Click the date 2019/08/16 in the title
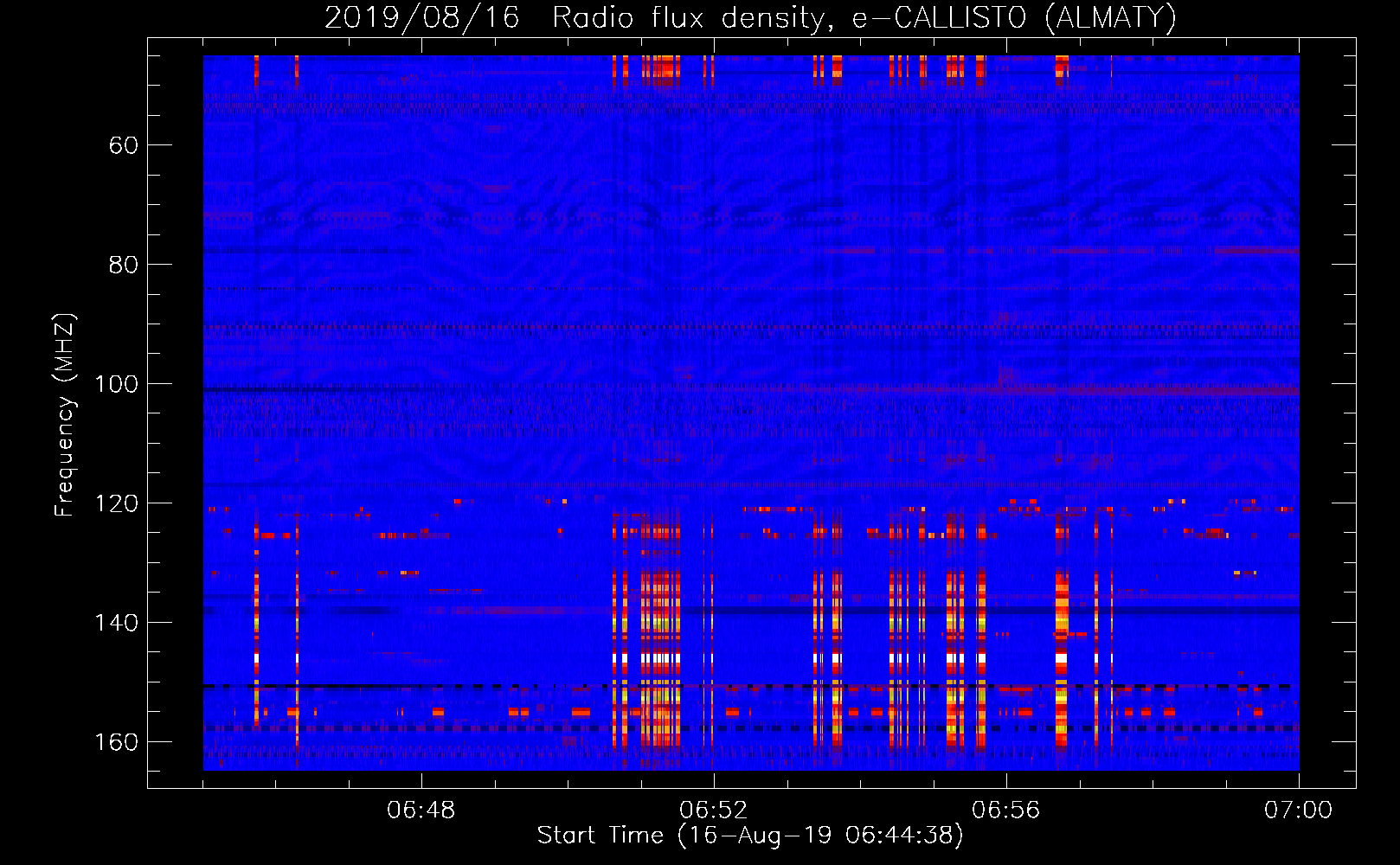This screenshot has height=865, width=1400. (x=422, y=18)
